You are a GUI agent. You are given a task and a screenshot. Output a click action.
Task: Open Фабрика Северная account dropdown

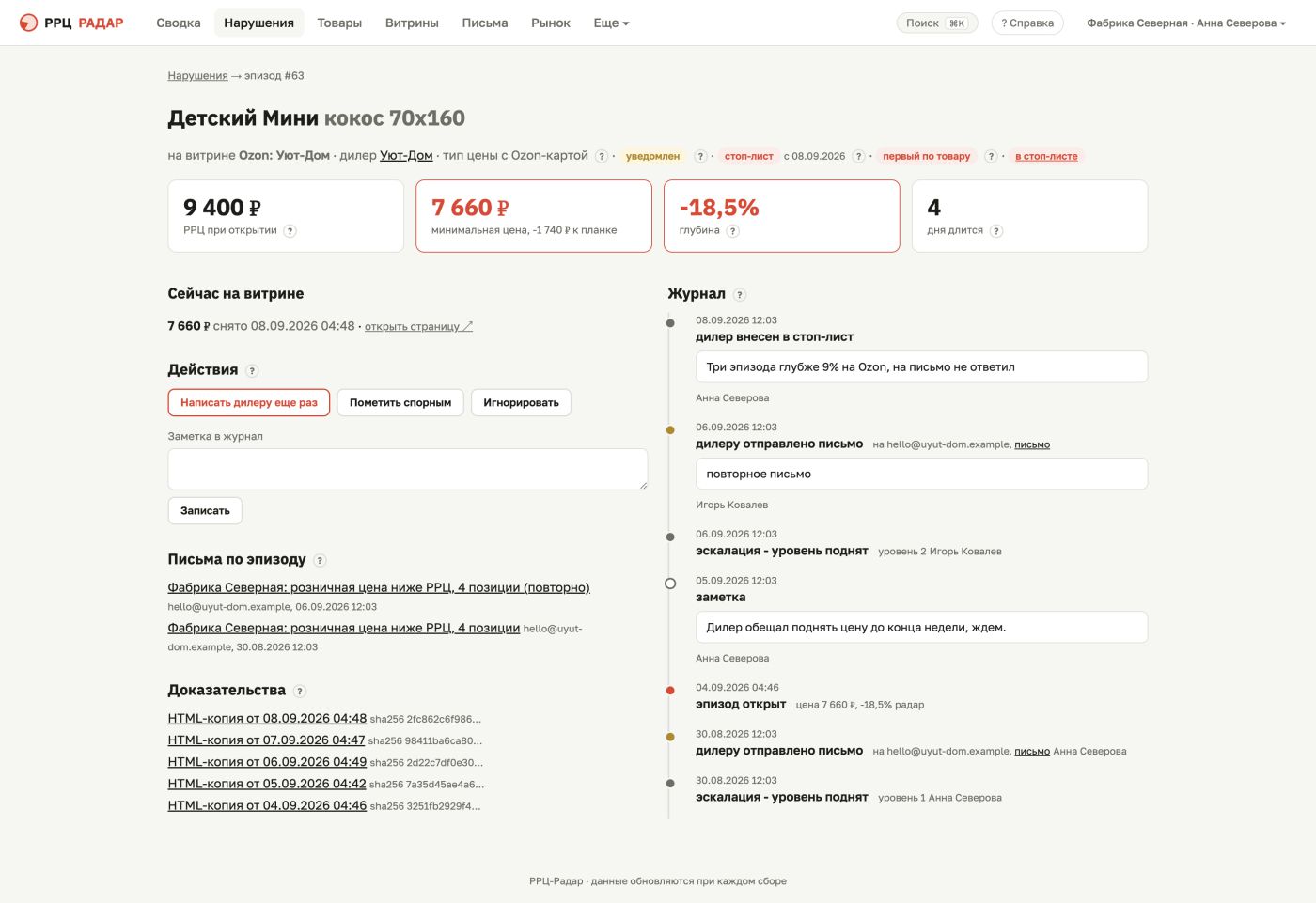pos(1186,23)
